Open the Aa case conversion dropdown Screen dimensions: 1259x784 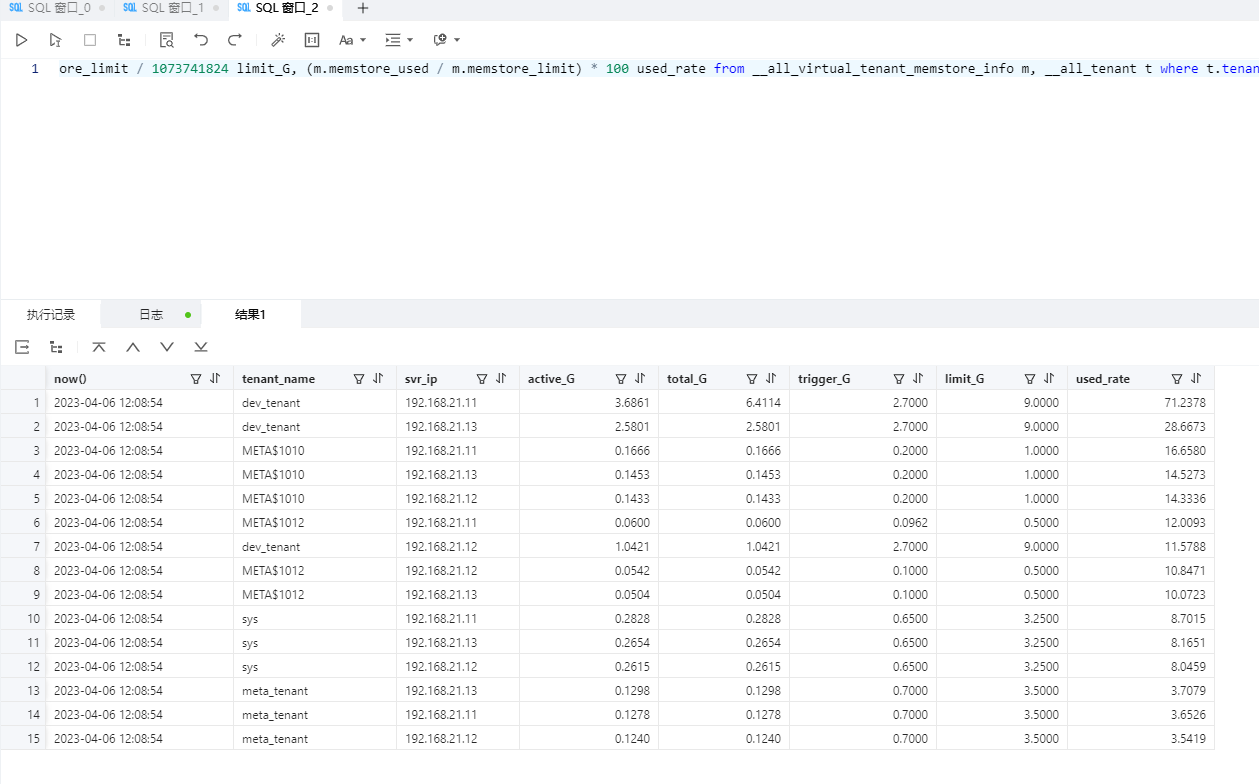(352, 40)
